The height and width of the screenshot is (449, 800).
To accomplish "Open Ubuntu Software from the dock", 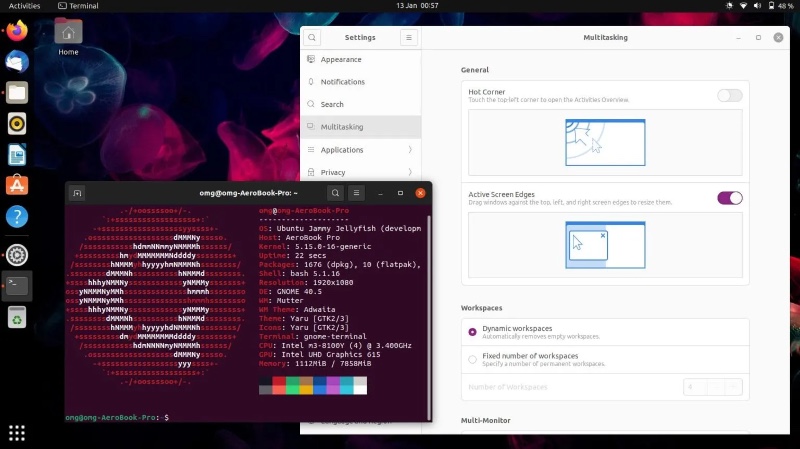I will tap(17, 185).
